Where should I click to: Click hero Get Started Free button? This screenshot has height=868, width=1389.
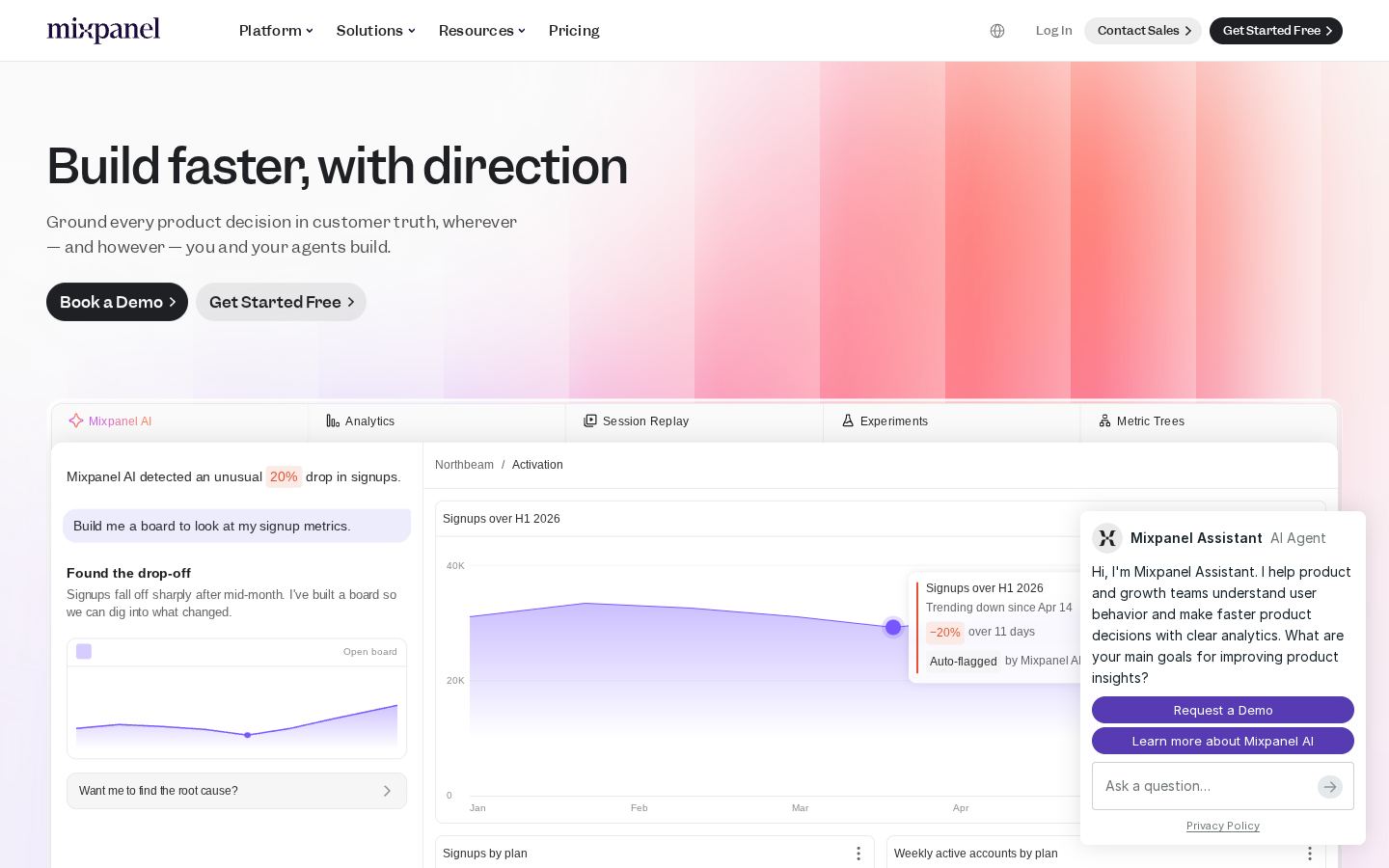(281, 302)
